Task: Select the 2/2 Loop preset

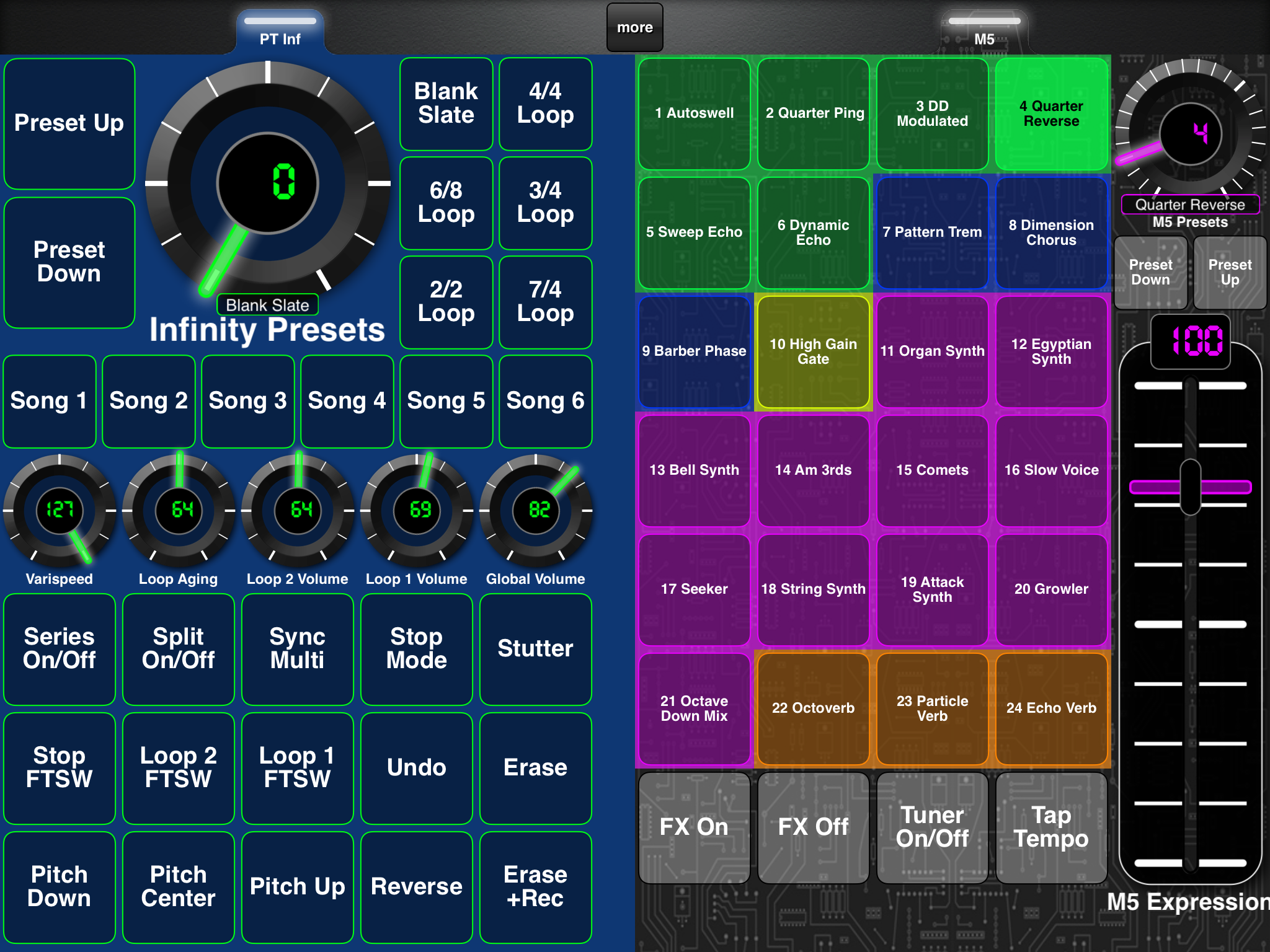Action: (446, 302)
